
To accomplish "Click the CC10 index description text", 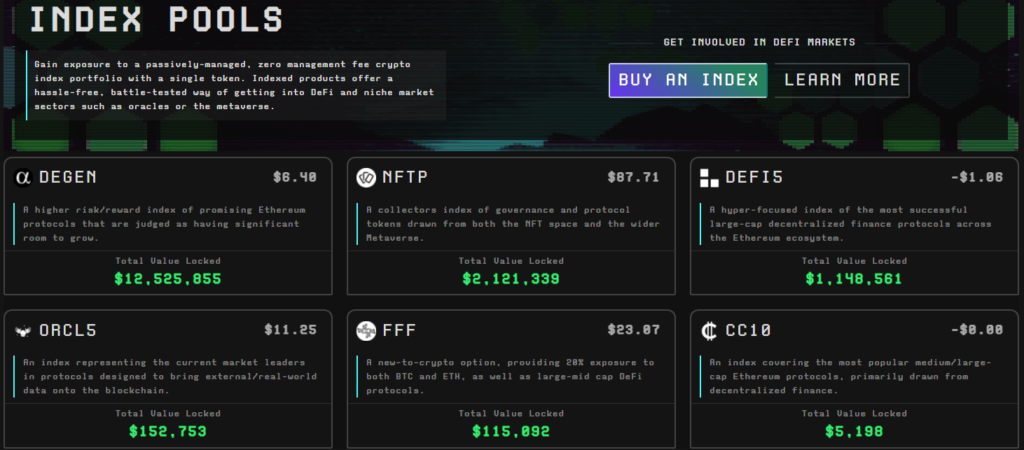I will [850, 376].
